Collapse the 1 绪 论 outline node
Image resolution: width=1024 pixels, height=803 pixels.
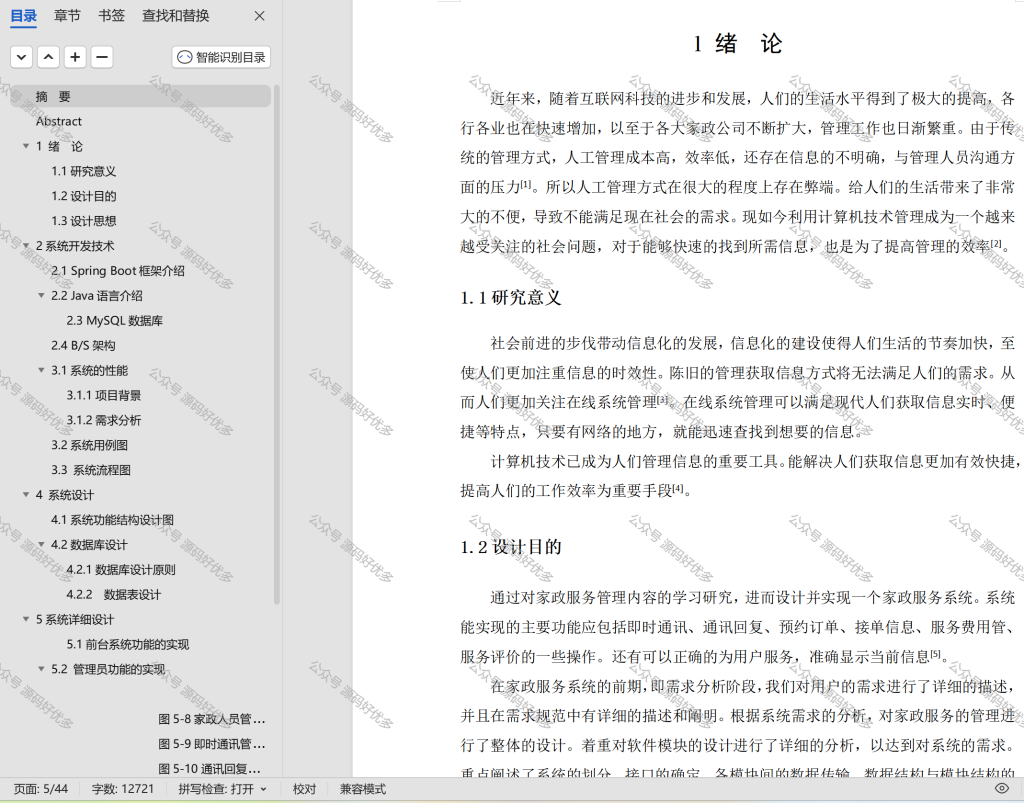[x=26, y=146]
